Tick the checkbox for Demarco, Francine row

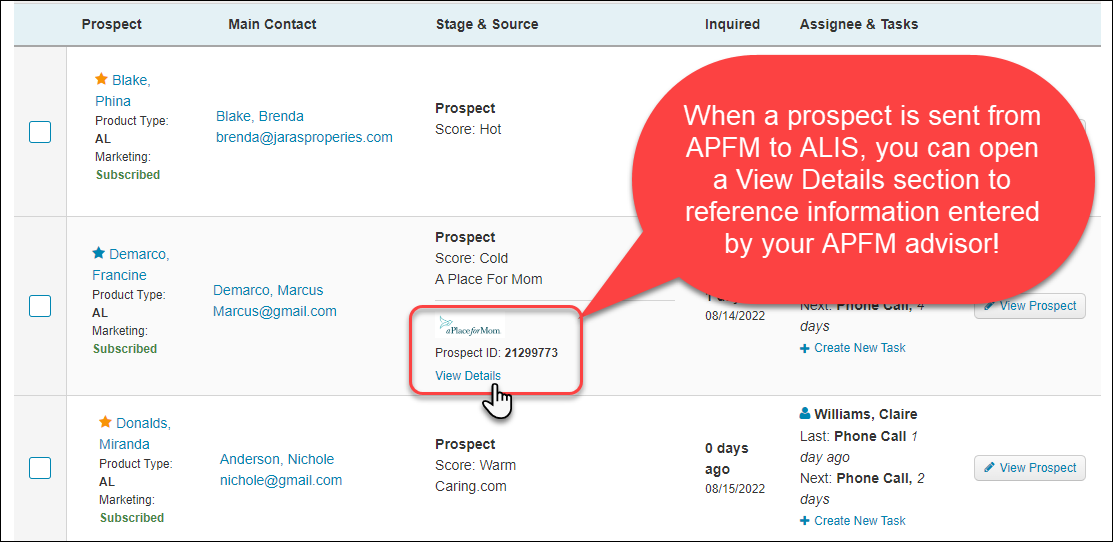coord(40,306)
